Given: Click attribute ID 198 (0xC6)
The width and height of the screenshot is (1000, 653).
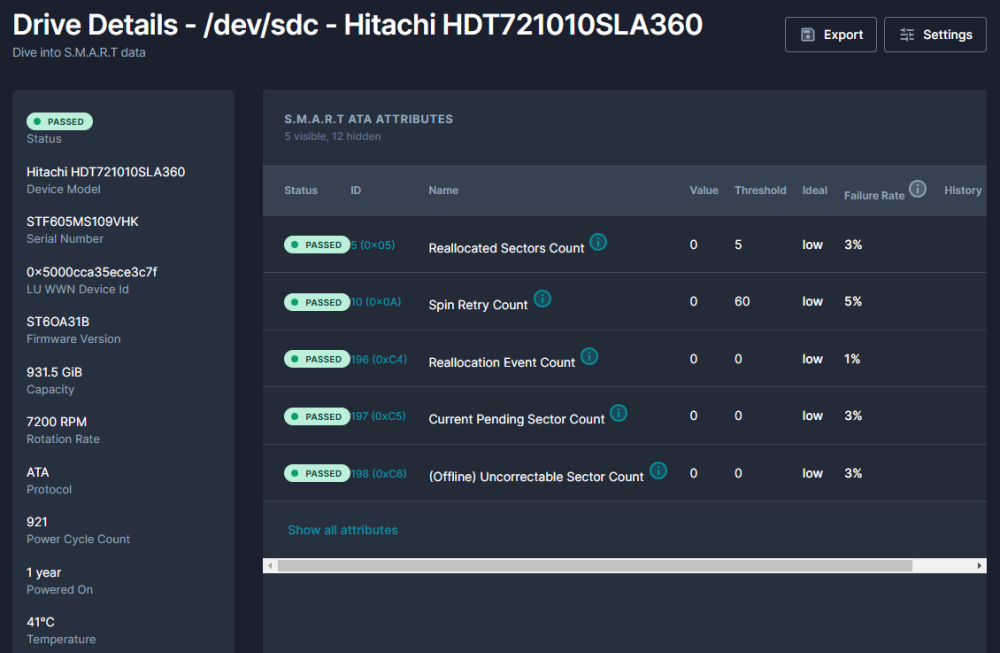Looking at the screenshot, I should 379,473.
